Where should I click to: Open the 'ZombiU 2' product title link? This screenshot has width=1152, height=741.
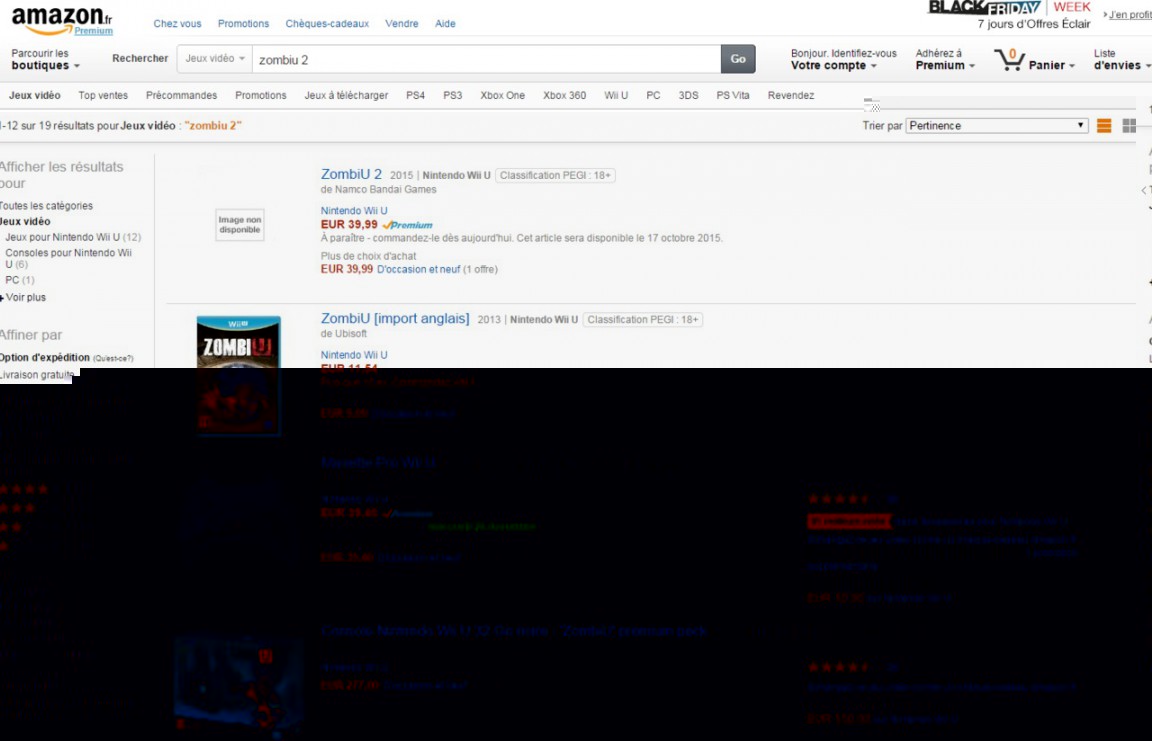pos(351,175)
